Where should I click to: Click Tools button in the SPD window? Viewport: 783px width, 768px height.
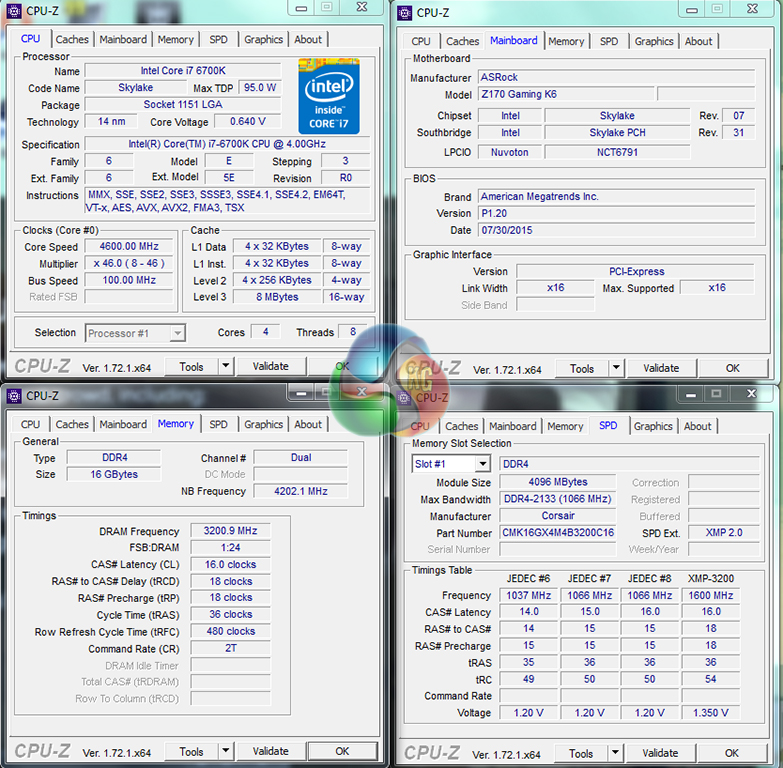click(581, 753)
